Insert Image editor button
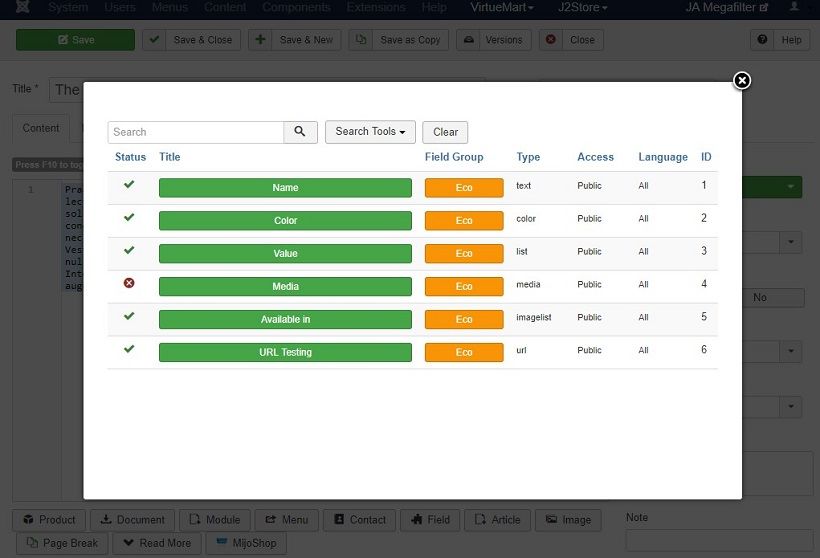The height and width of the screenshot is (558, 820). [x=568, y=520]
